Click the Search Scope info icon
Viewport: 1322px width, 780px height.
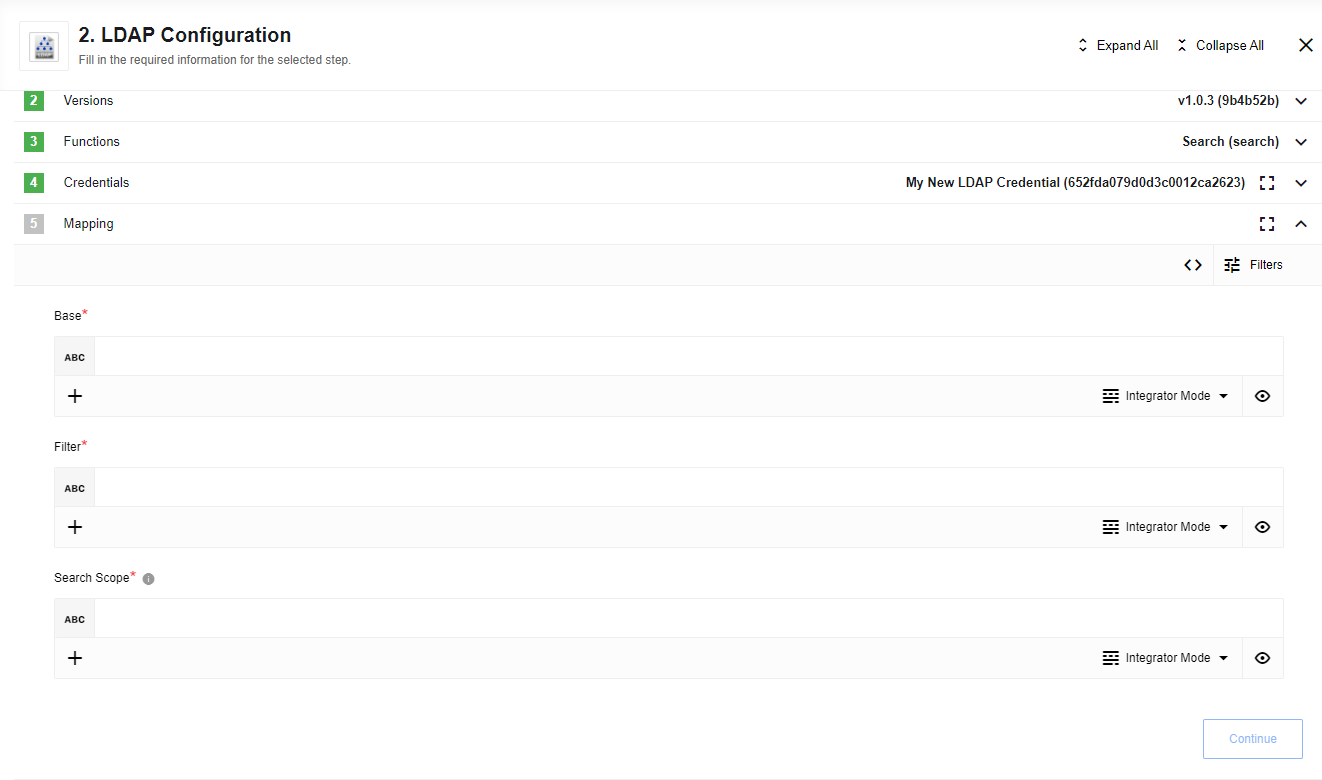click(149, 579)
